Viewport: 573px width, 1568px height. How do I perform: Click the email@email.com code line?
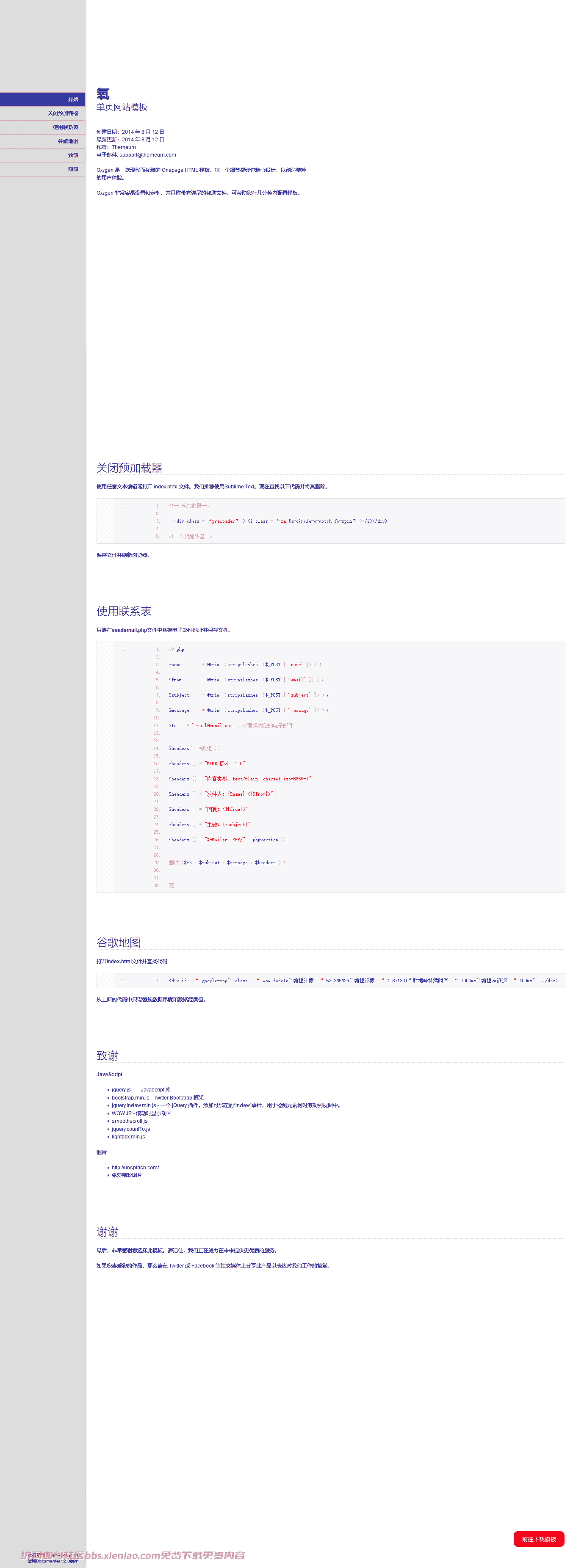coord(231,725)
